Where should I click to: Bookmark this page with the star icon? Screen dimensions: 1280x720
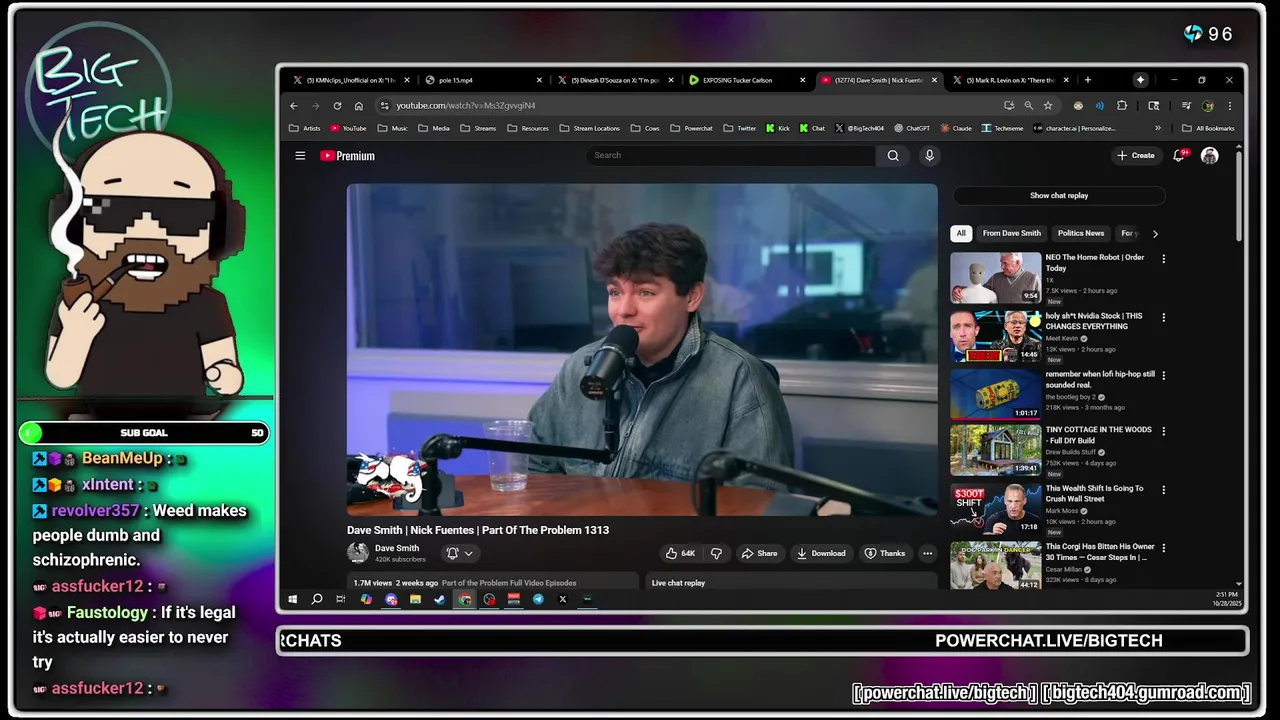[1048, 105]
